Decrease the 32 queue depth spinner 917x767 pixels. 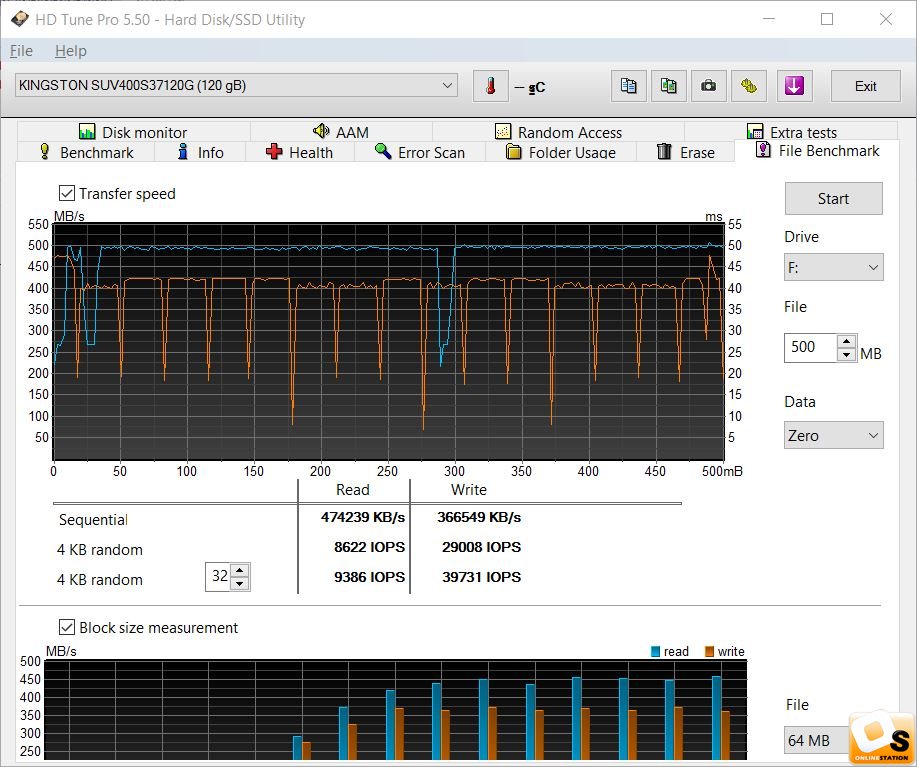(x=240, y=583)
